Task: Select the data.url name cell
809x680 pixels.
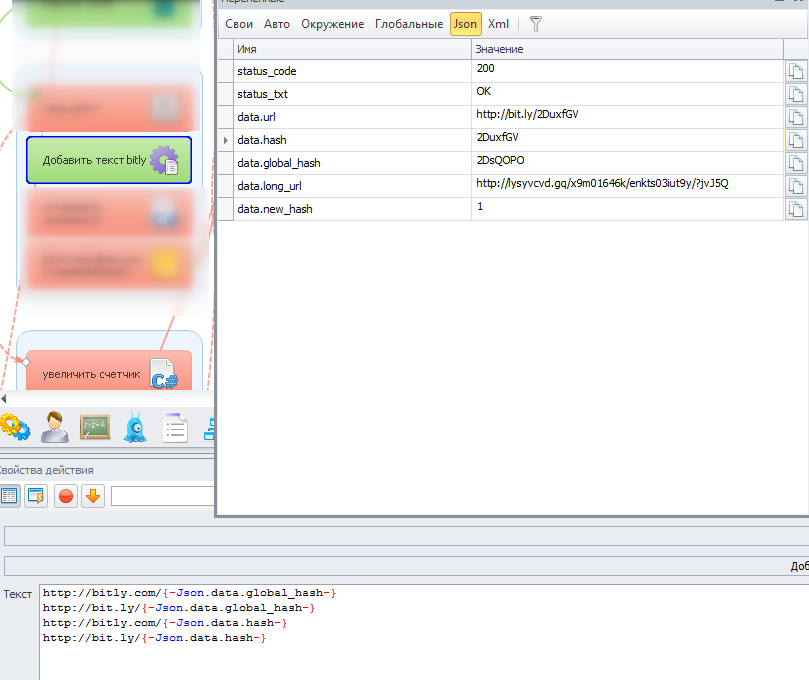Action: point(352,117)
